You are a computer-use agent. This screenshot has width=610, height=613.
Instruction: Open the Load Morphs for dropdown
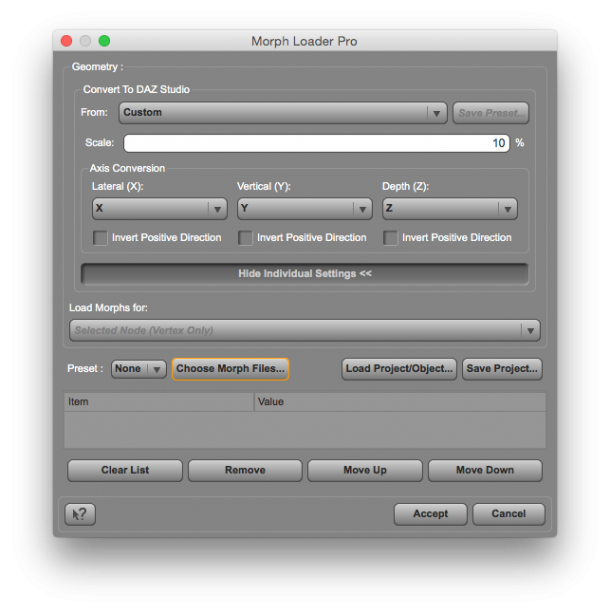point(305,330)
